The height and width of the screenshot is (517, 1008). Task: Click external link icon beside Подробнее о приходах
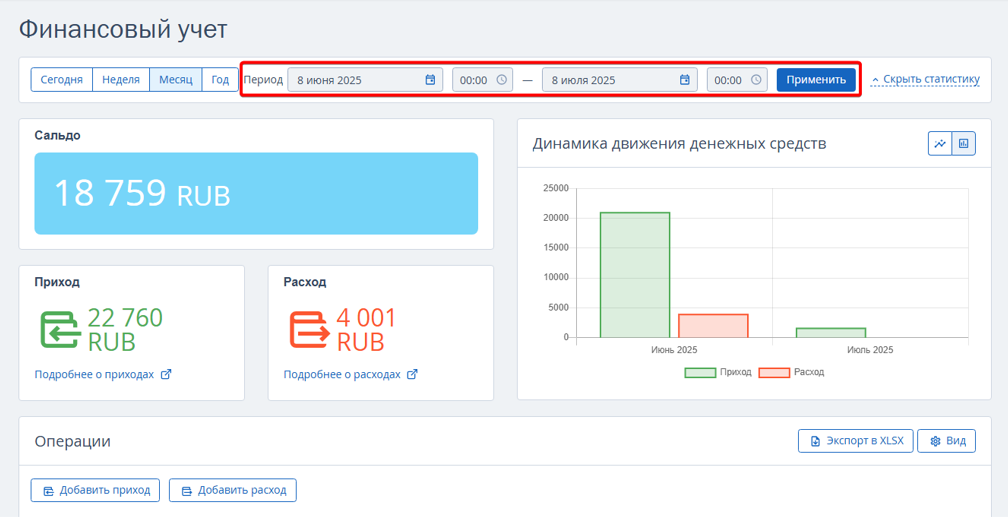tap(165, 374)
